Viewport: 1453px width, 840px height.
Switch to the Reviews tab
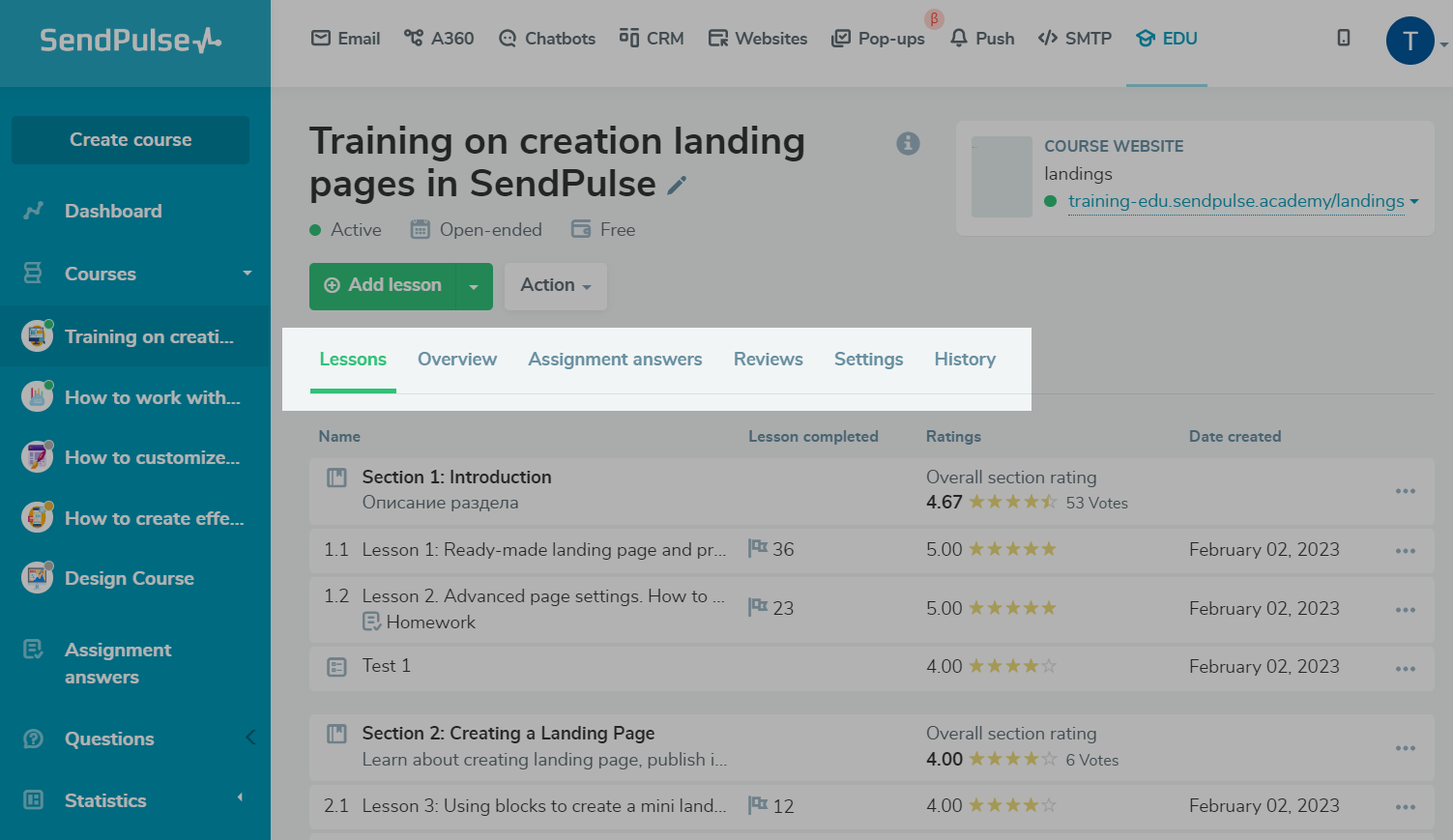pyautogui.click(x=768, y=359)
